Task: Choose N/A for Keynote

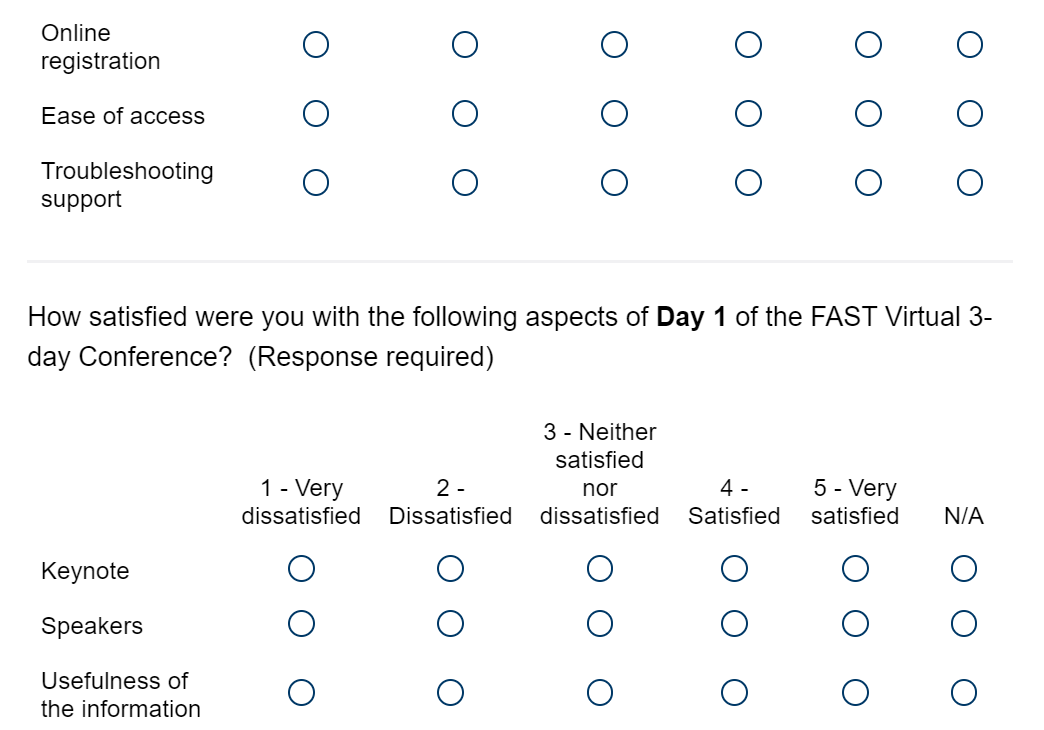Action: 964,569
